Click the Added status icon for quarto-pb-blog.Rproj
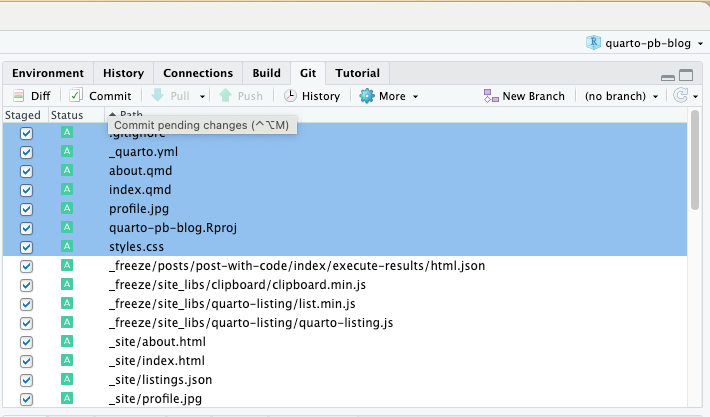This screenshot has width=710, height=417. [x=67, y=227]
